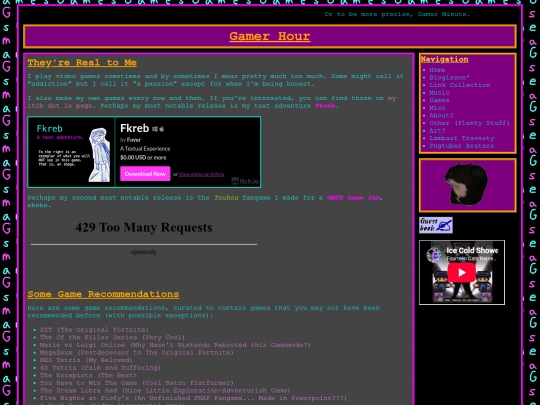Click the Navigation heading

[x=444, y=59]
